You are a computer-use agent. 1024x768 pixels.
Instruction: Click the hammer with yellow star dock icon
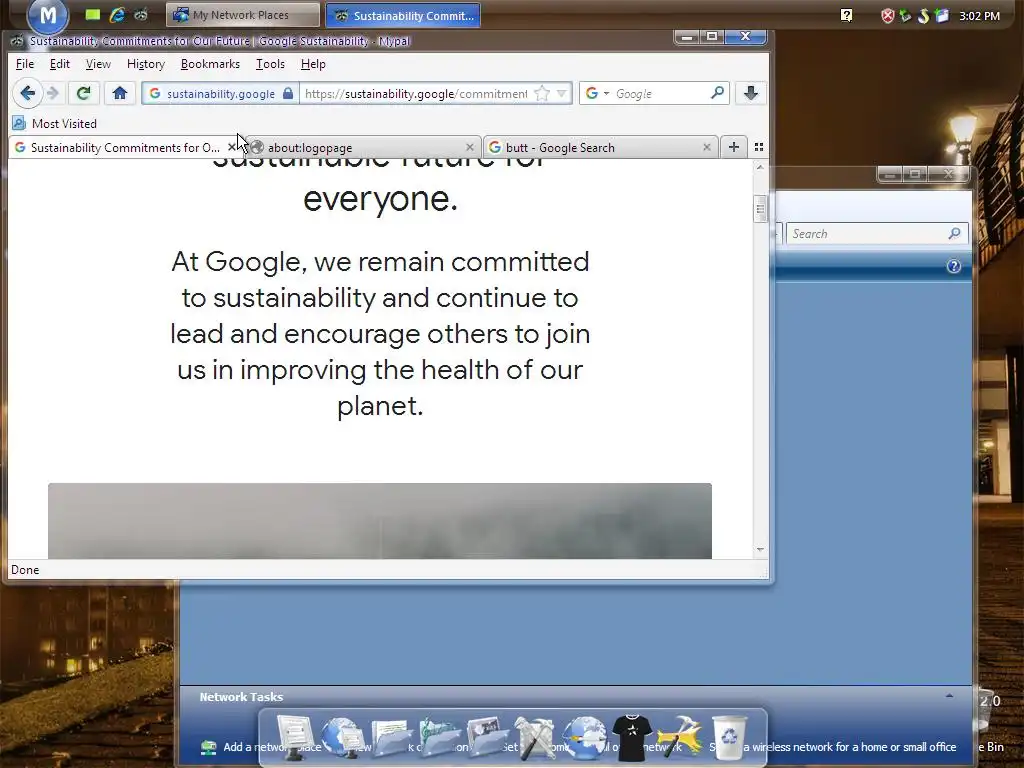coord(680,737)
